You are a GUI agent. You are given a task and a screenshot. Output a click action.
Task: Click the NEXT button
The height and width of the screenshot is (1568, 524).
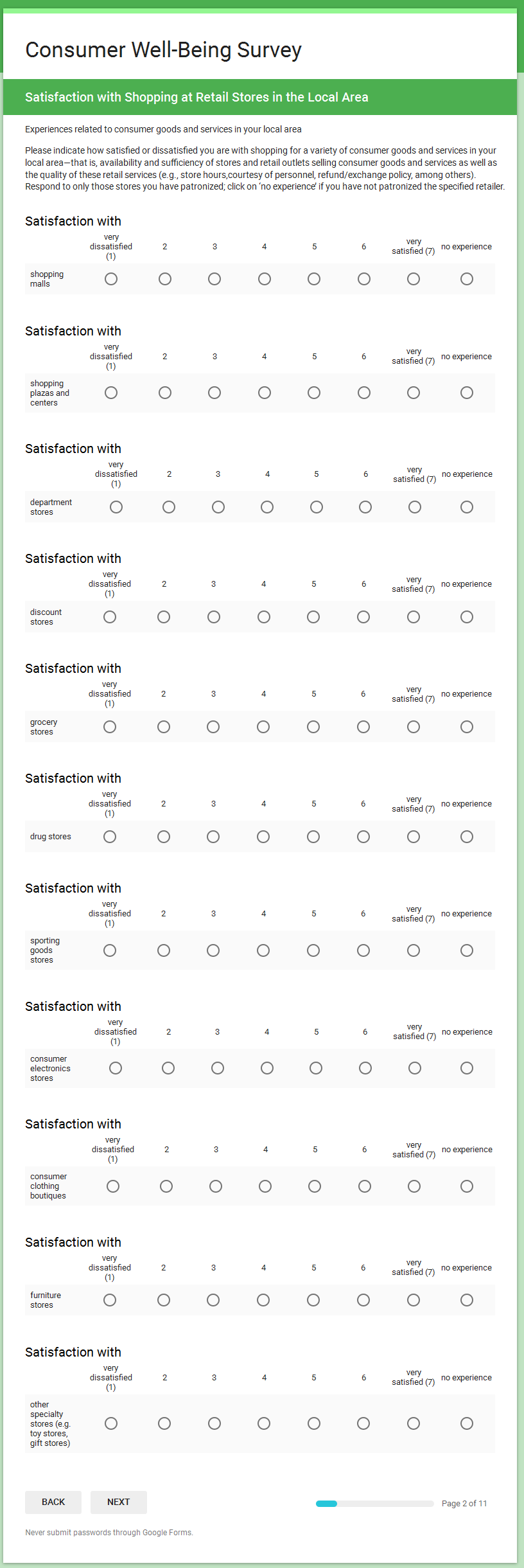point(119,1502)
